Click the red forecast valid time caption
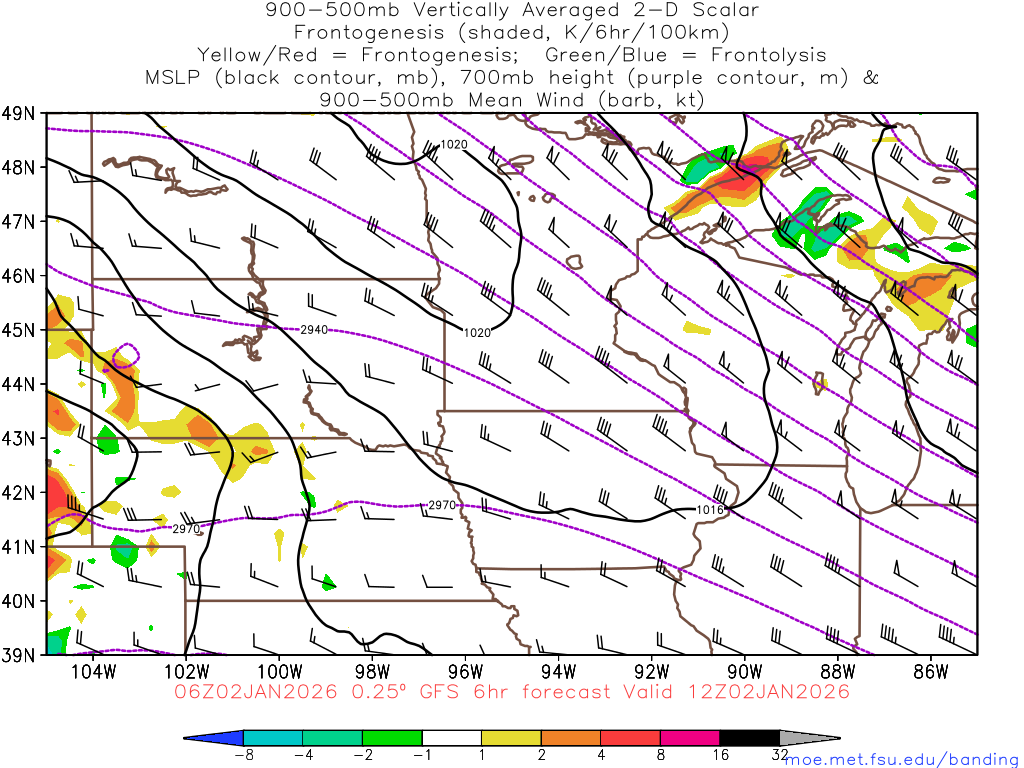The image size is (1024, 768). coord(511,692)
